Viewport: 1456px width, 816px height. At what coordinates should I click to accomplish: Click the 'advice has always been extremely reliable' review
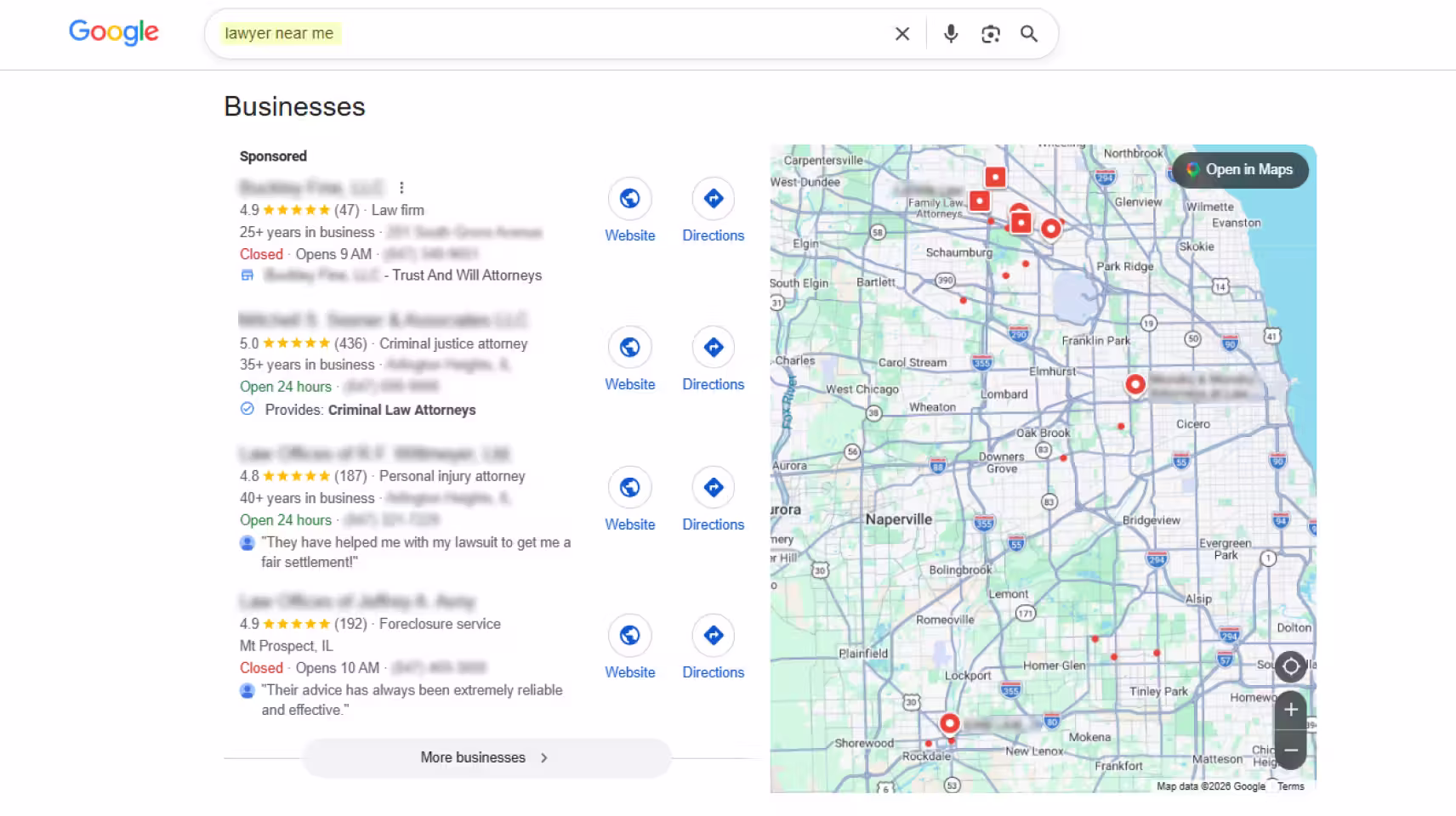coord(412,700)
